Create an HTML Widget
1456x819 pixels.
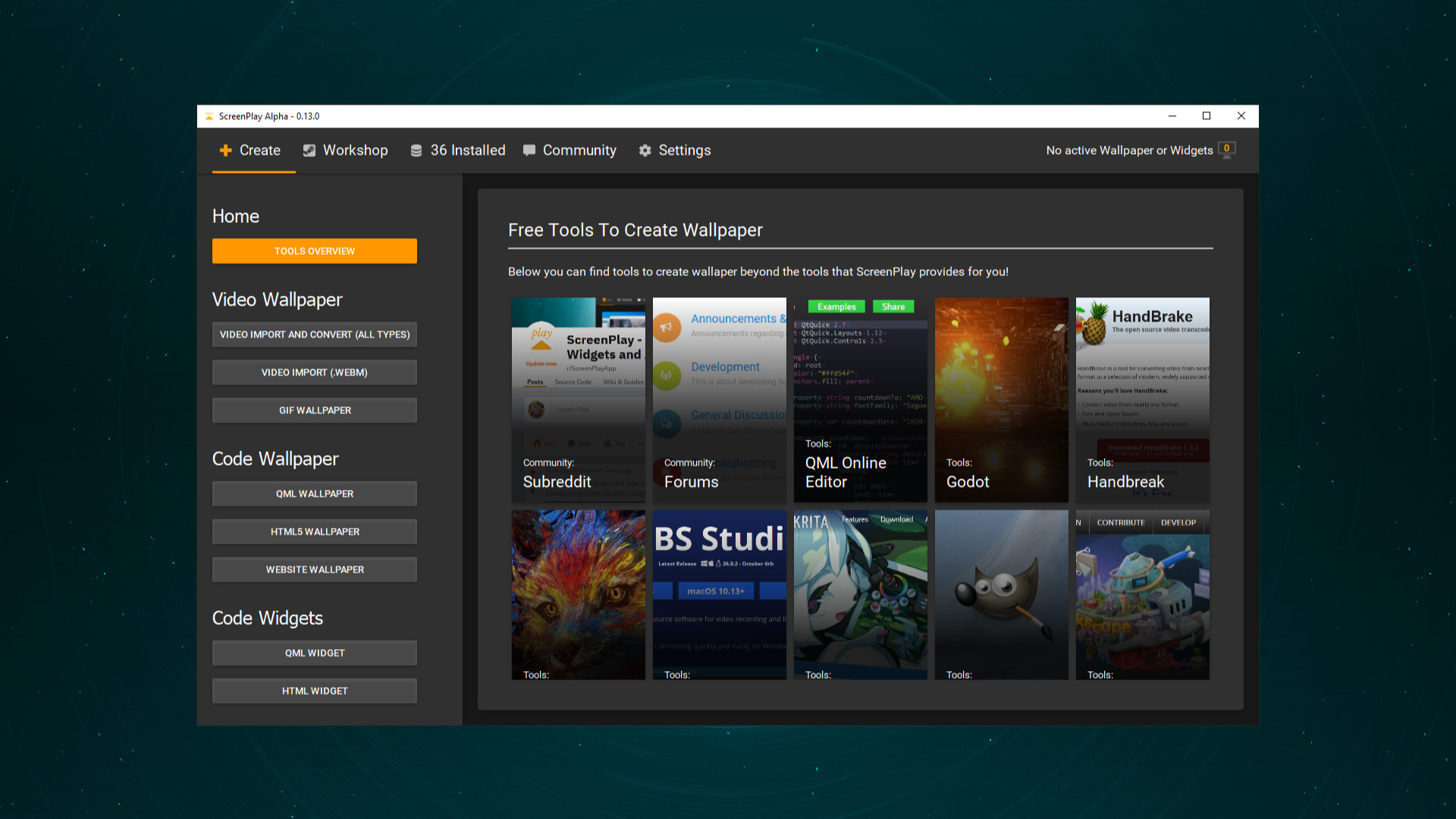[x=314, y=691]
